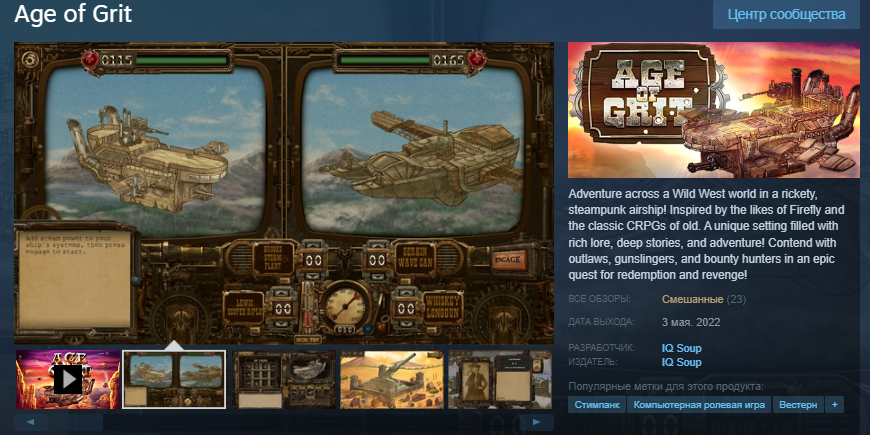Screen dimensions: 870x435
Task: Click the left arrow of thumbnail strip
Action: pyautogui.click(x=29, y=422)
